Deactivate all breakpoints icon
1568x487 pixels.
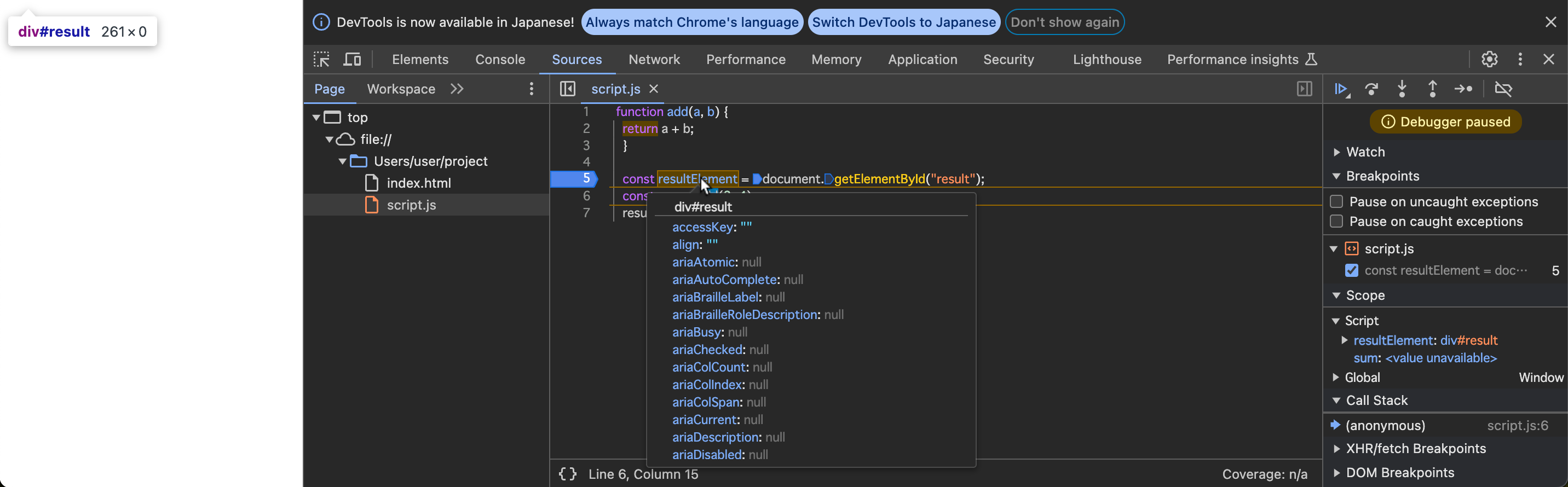(x=1503, y=89)
